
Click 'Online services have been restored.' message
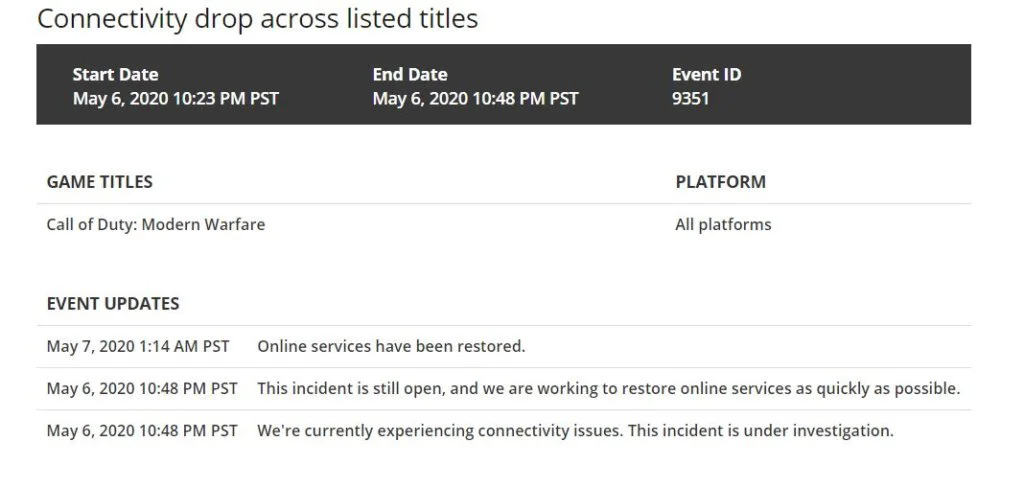click(x=391, y=346)
